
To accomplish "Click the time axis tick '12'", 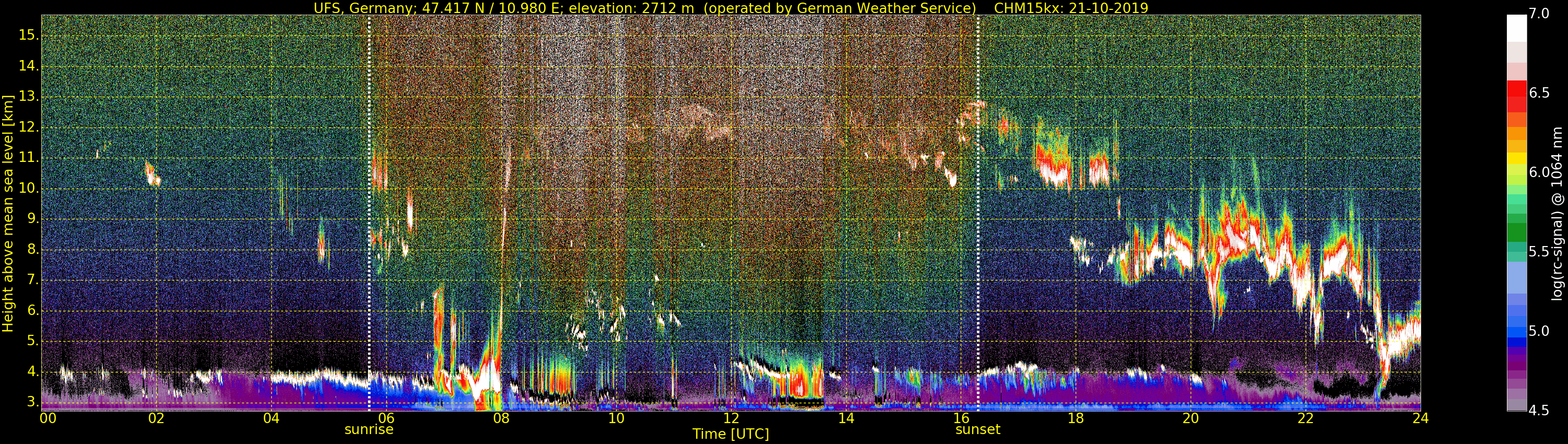I will (731, 418).
